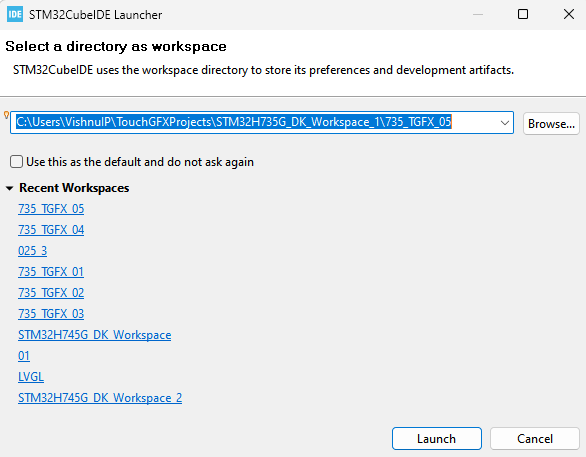Screen dimensions: 586x457
Task: Enable 'Use this as the default' checkbox
Action: click(16, 162)
